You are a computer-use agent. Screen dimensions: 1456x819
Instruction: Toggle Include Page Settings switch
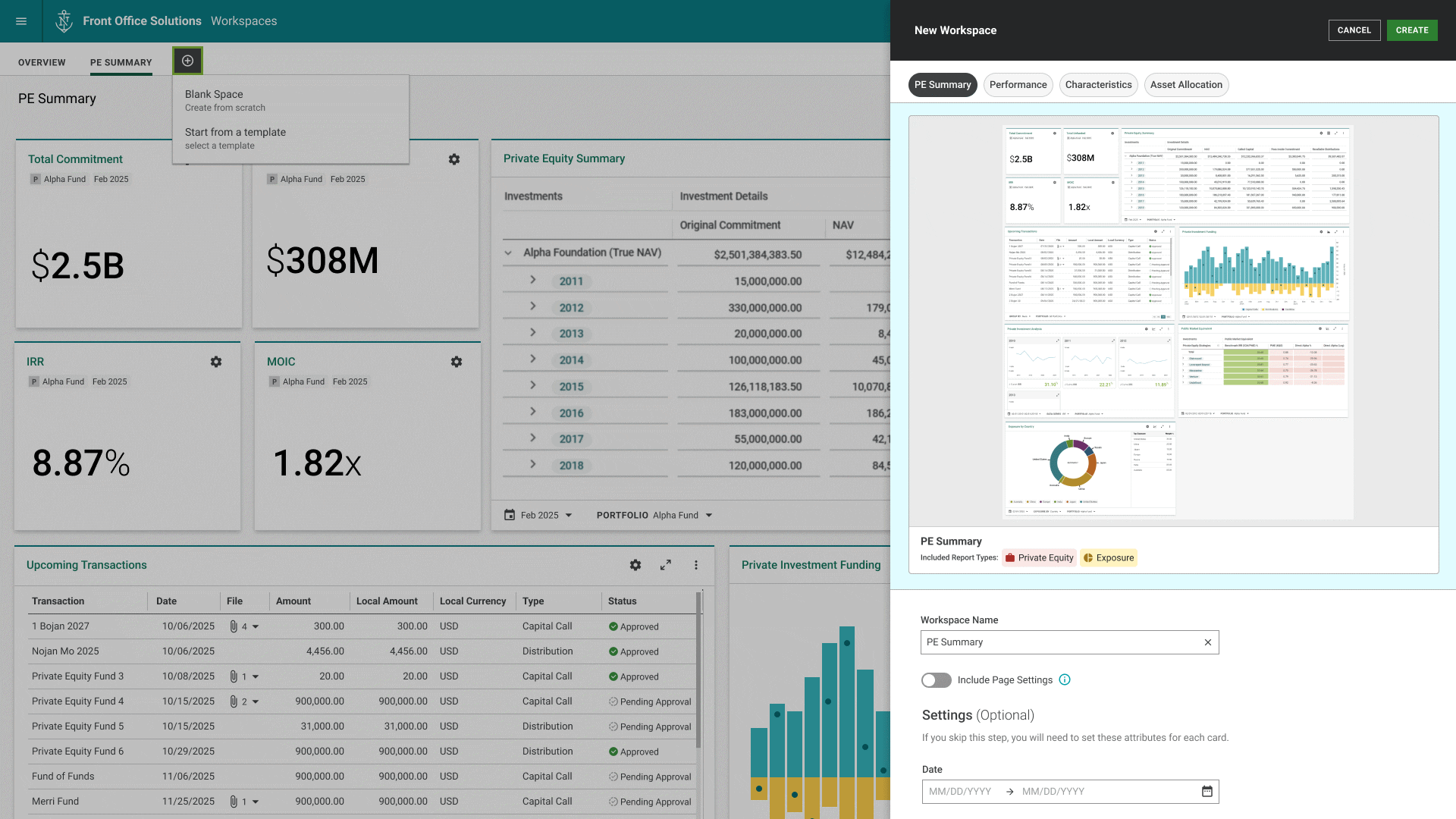point(936,680)
